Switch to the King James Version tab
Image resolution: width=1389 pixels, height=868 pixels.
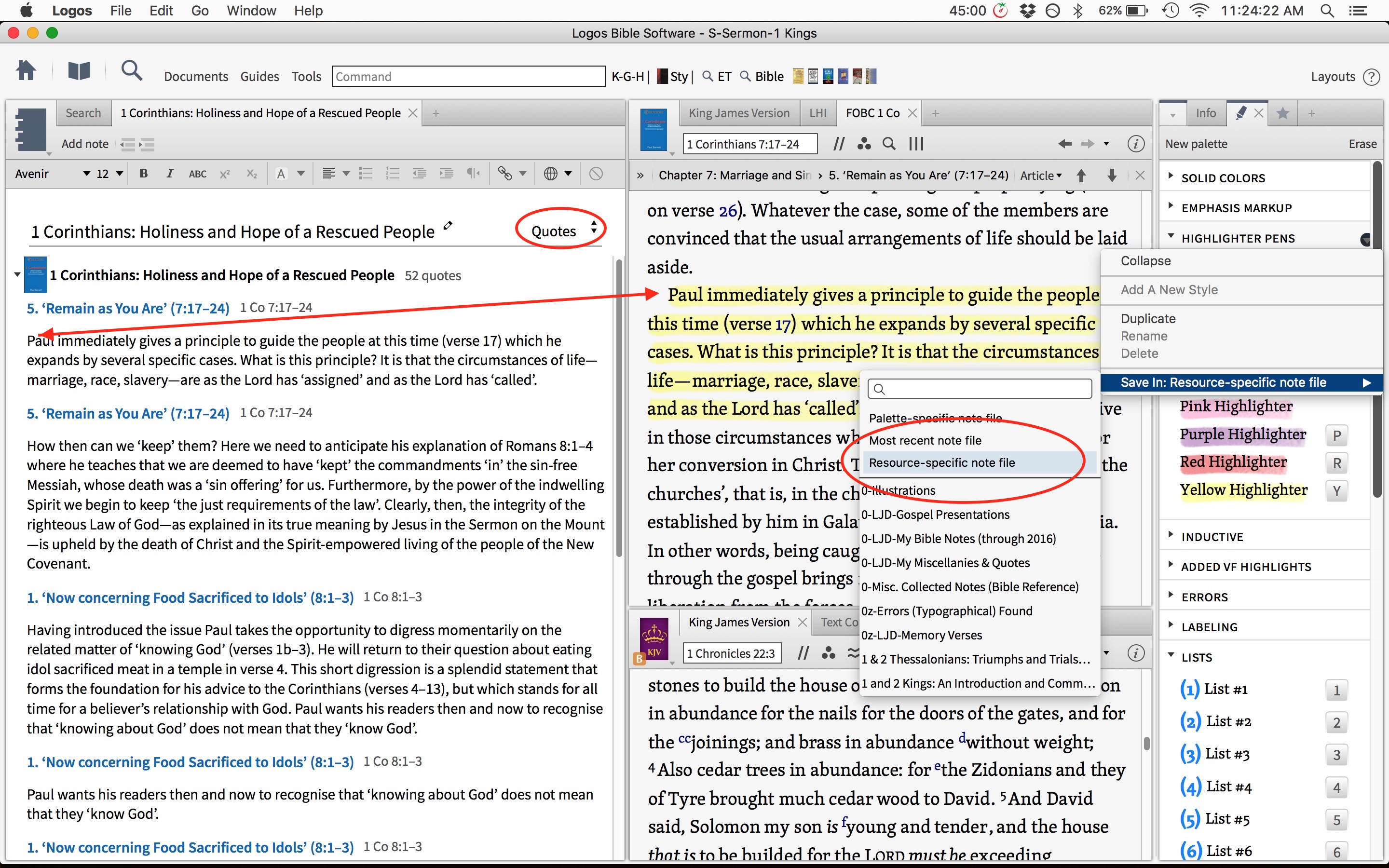coord(739,113)
